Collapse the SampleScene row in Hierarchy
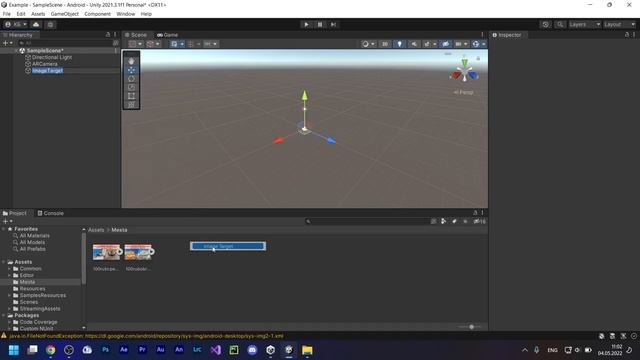The width and height of the screenshot is (640, 360). 16,51
